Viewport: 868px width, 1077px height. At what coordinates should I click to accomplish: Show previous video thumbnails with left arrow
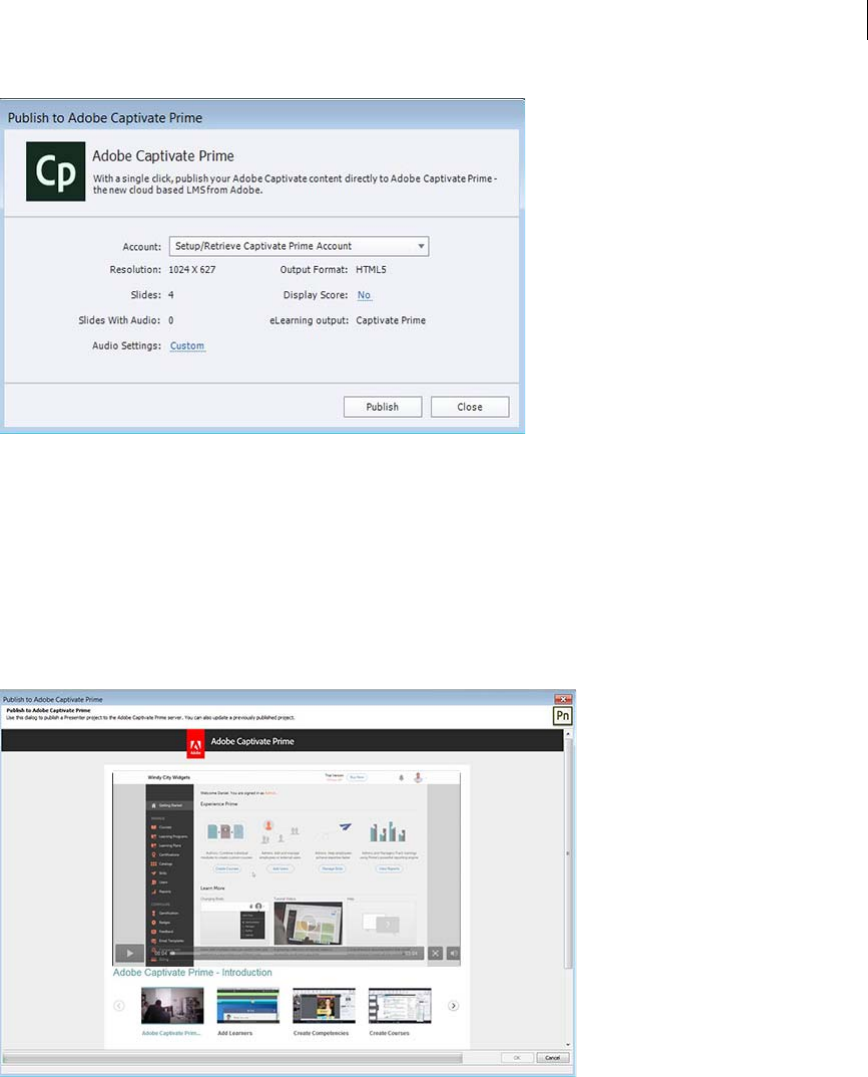(119, 1006)
